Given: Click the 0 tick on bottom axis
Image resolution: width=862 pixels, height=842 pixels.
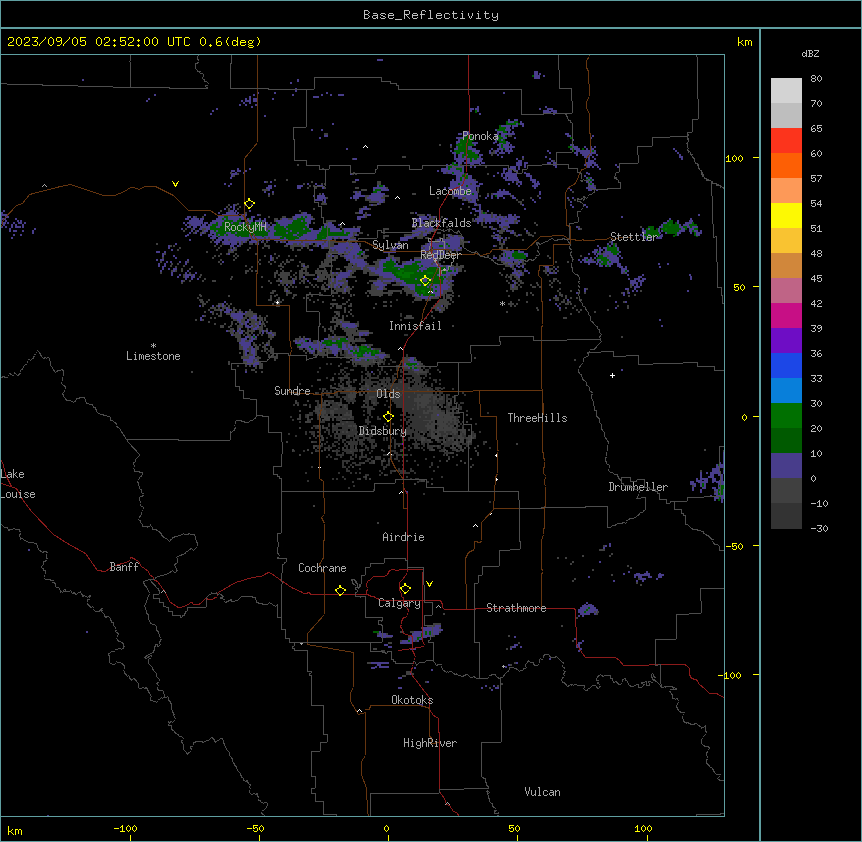Looking at the screenshot, I should (x=386, y=828).
